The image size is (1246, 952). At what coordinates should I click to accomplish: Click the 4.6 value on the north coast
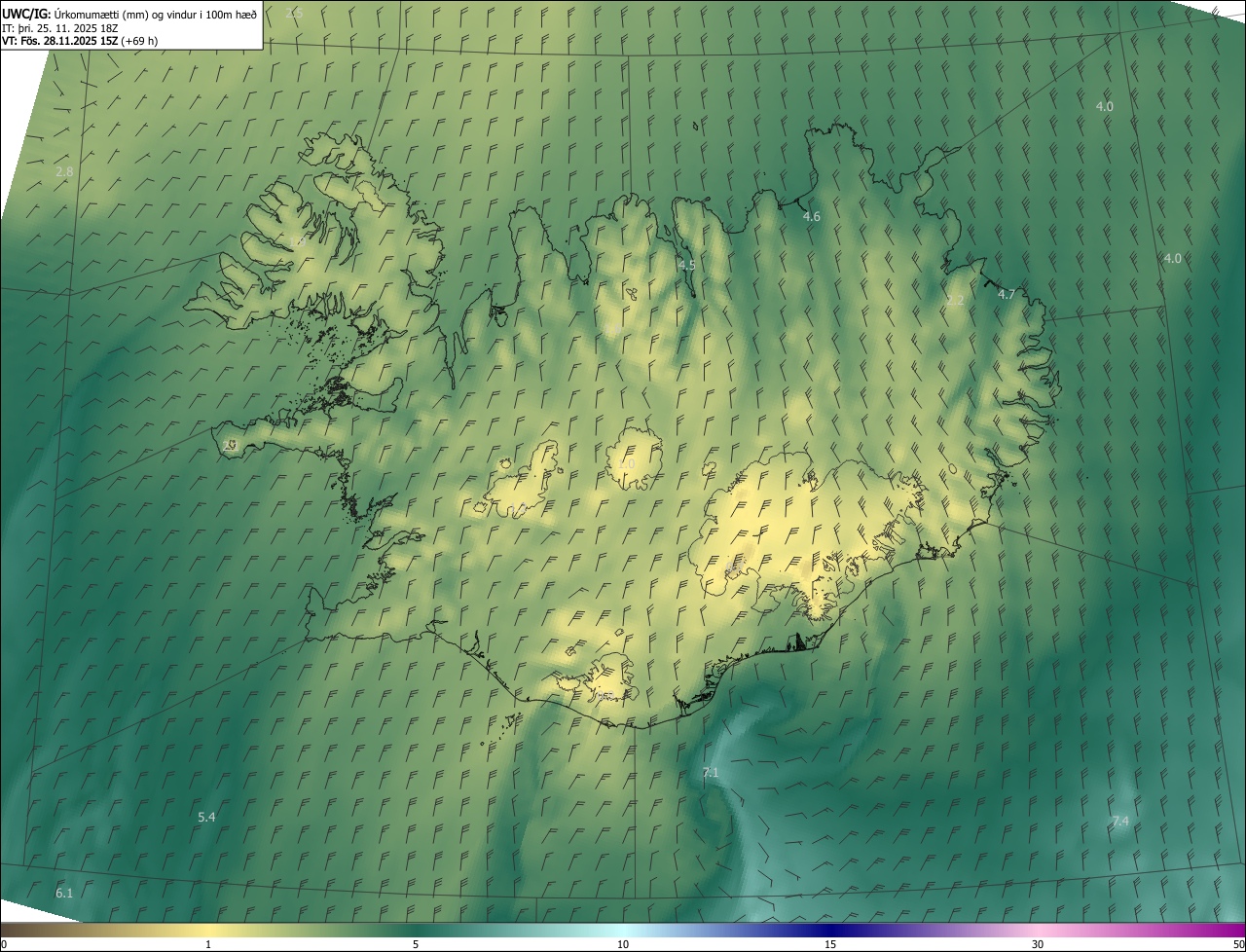[811, 217]
